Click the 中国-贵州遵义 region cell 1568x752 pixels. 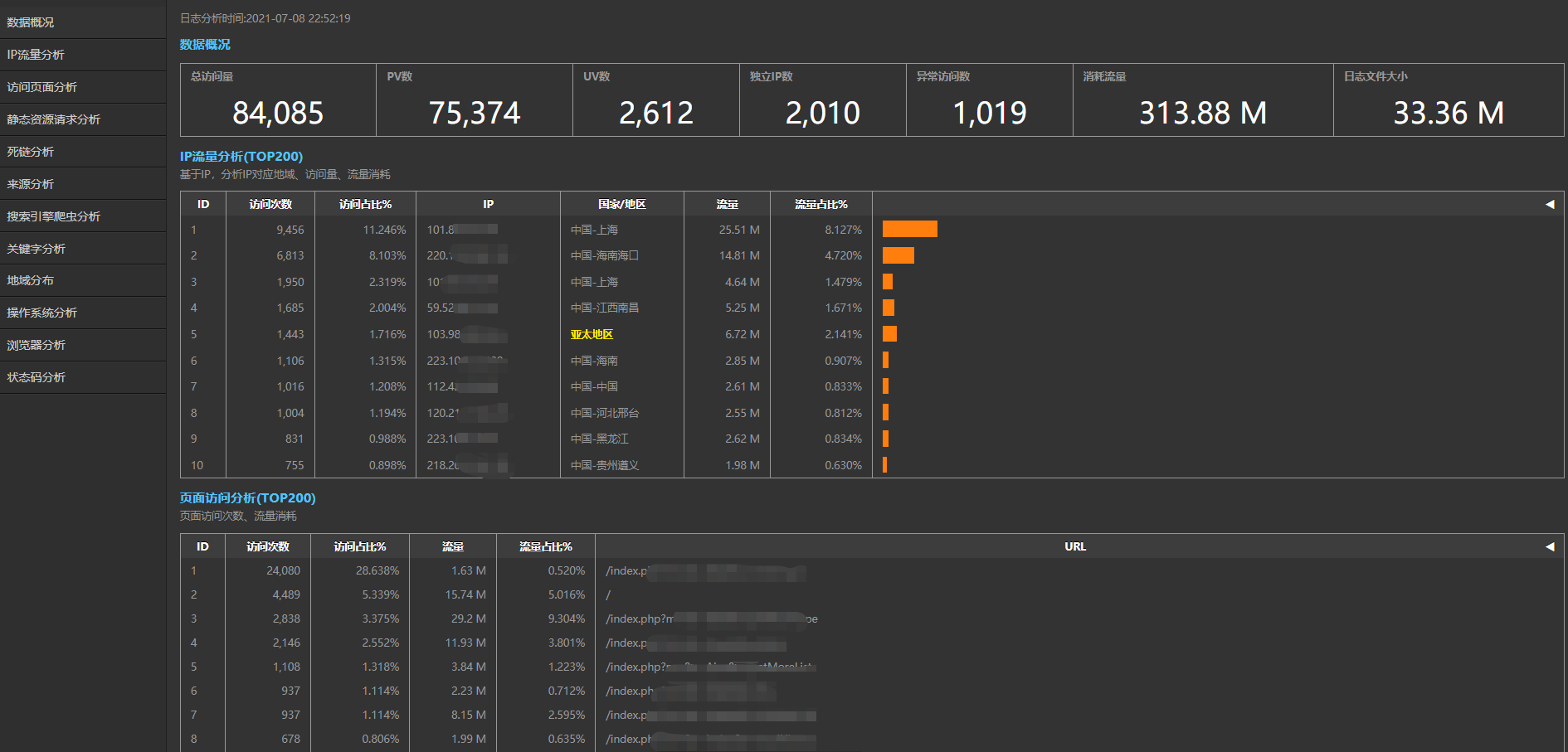(605, 465)
